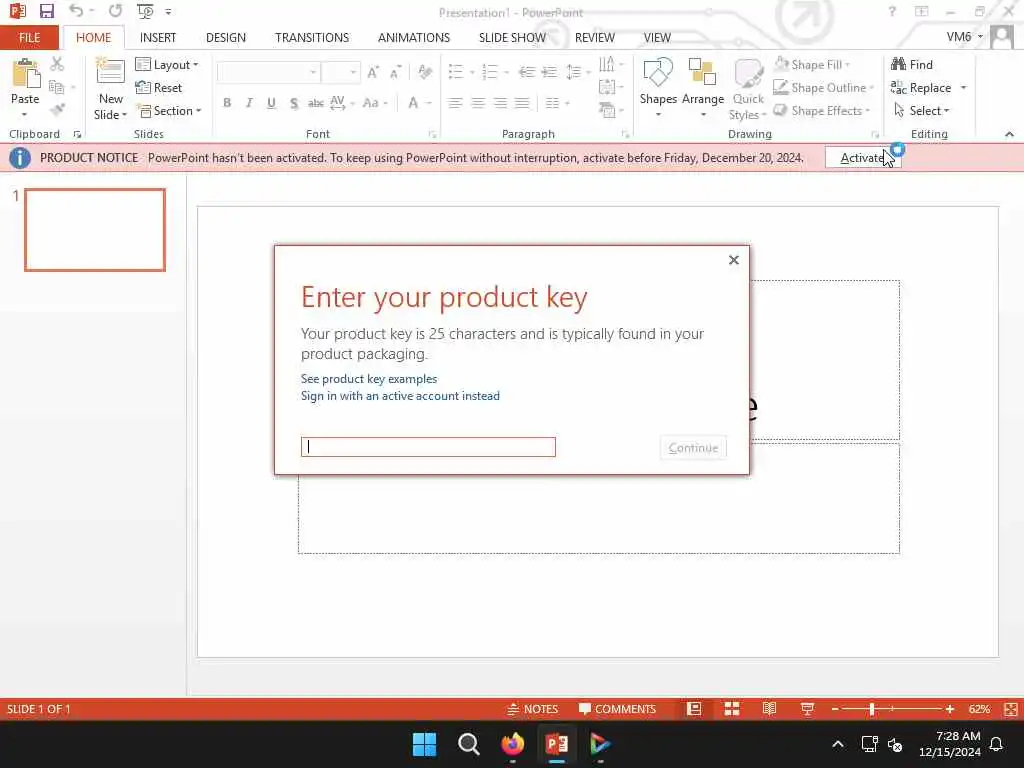Screen dimensions: 1024x768
Task: Open Firefox from the taskbar
Action: pos(513,744)
